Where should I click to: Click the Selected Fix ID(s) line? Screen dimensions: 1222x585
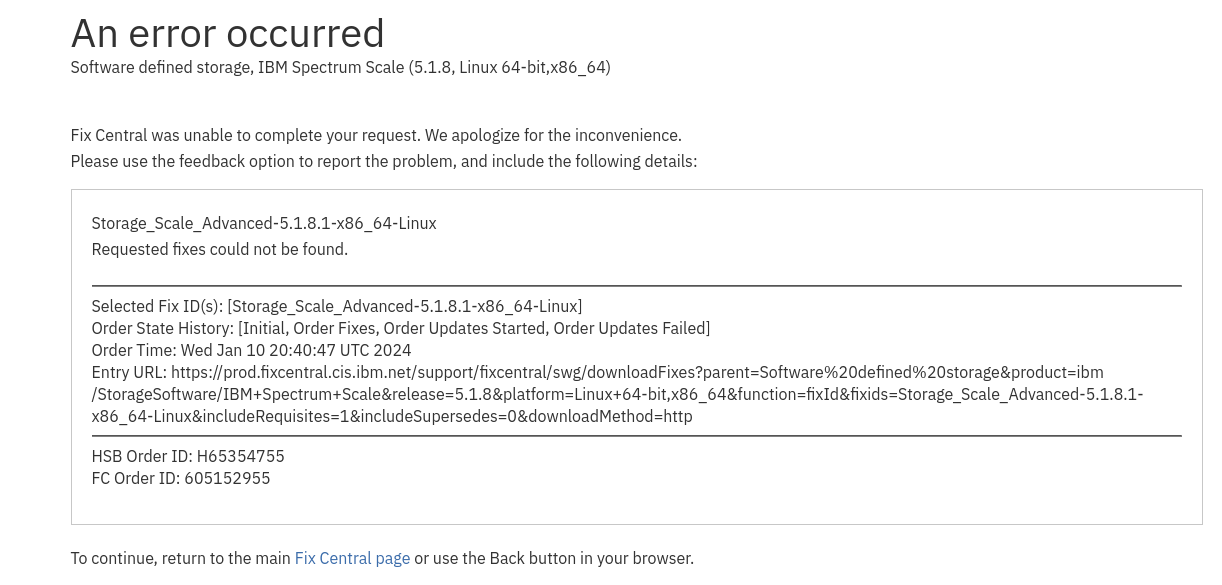pyautogui.click(x=337, y=306)
